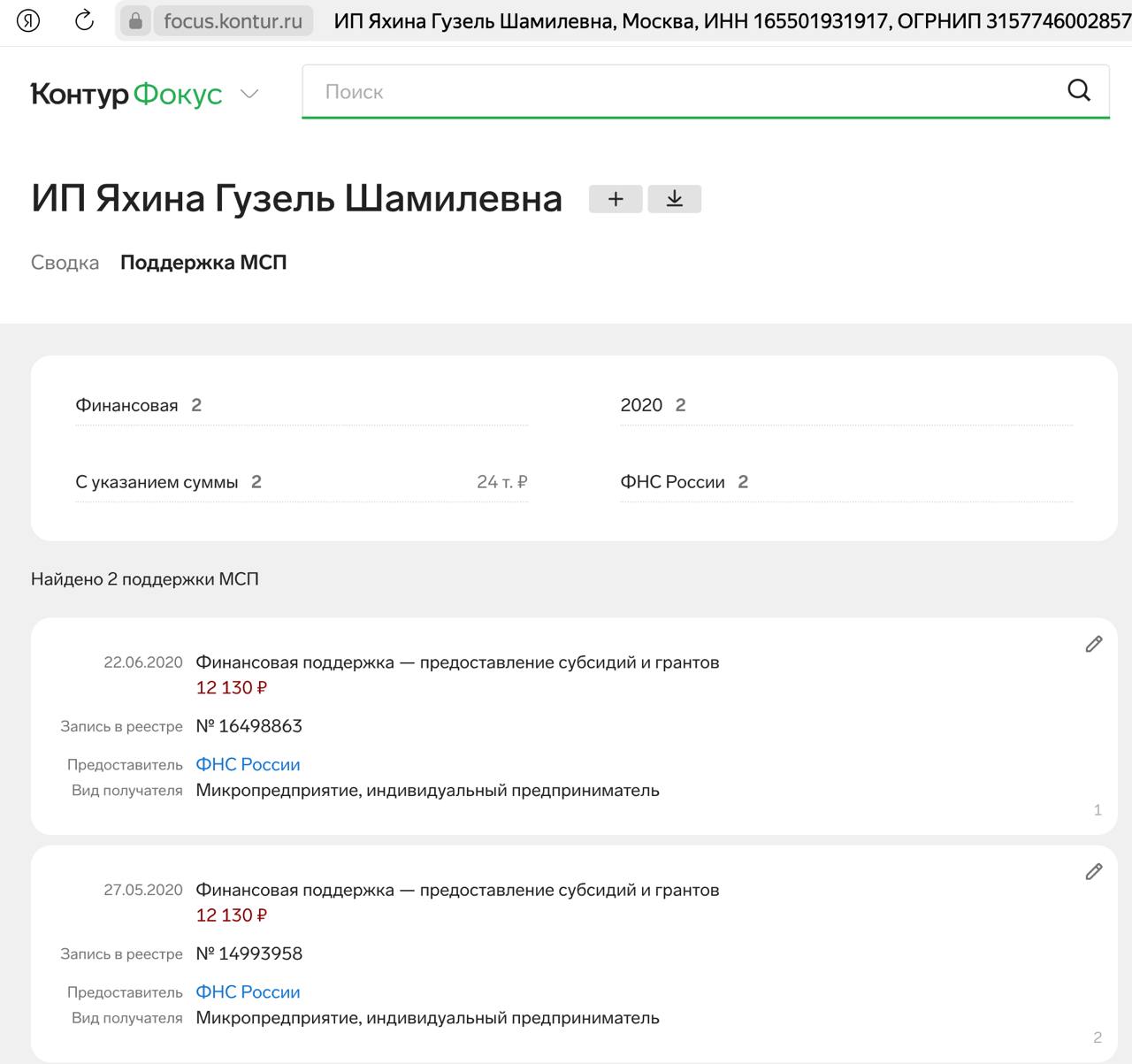The height and width of the screenshot is (1064, 1132).
Task: Apply the ФНС России provider filter
Action: pyautogui.click(x=673, y=482)
